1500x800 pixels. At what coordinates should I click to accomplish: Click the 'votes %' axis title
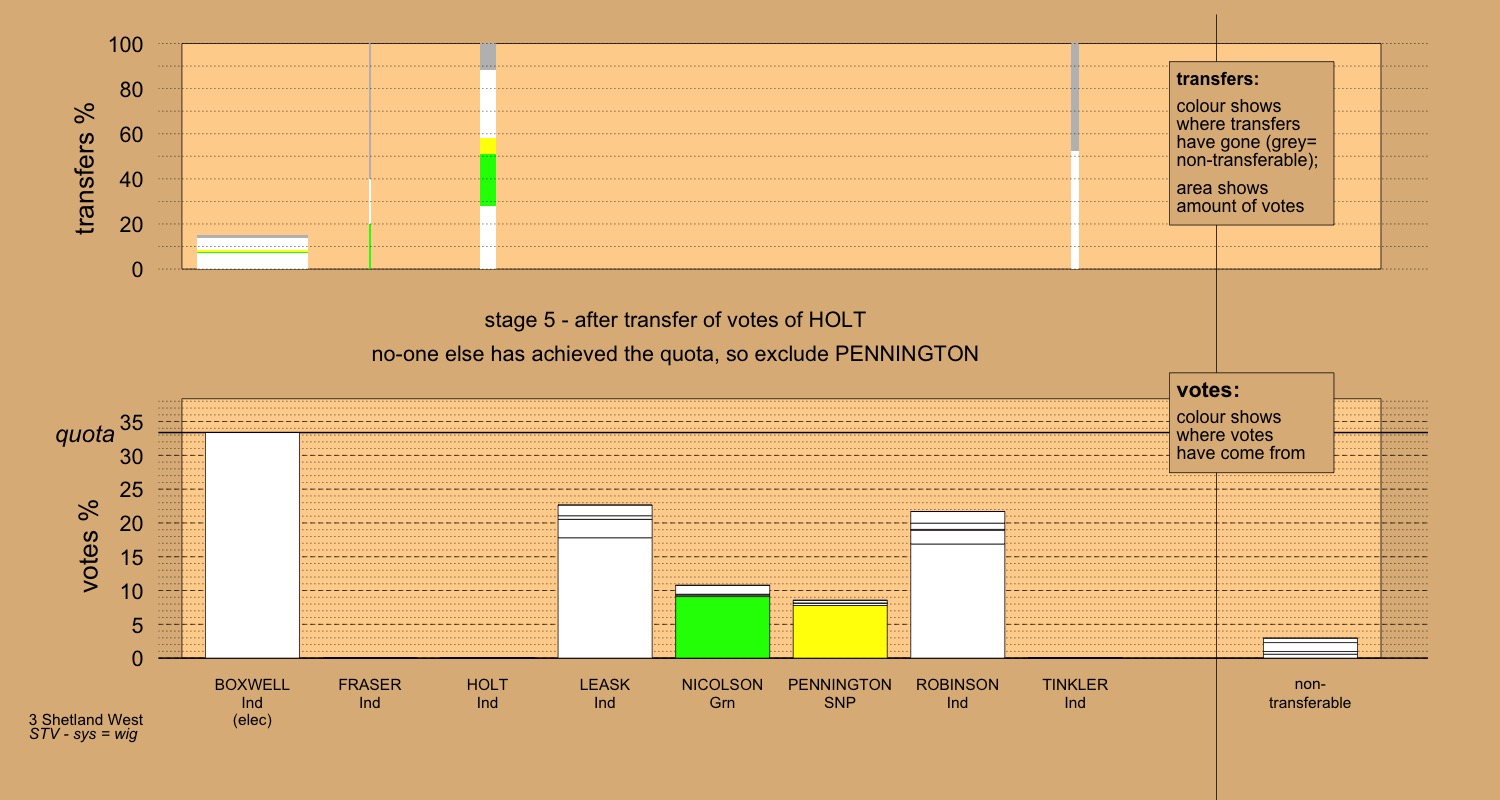click(90, 546)
